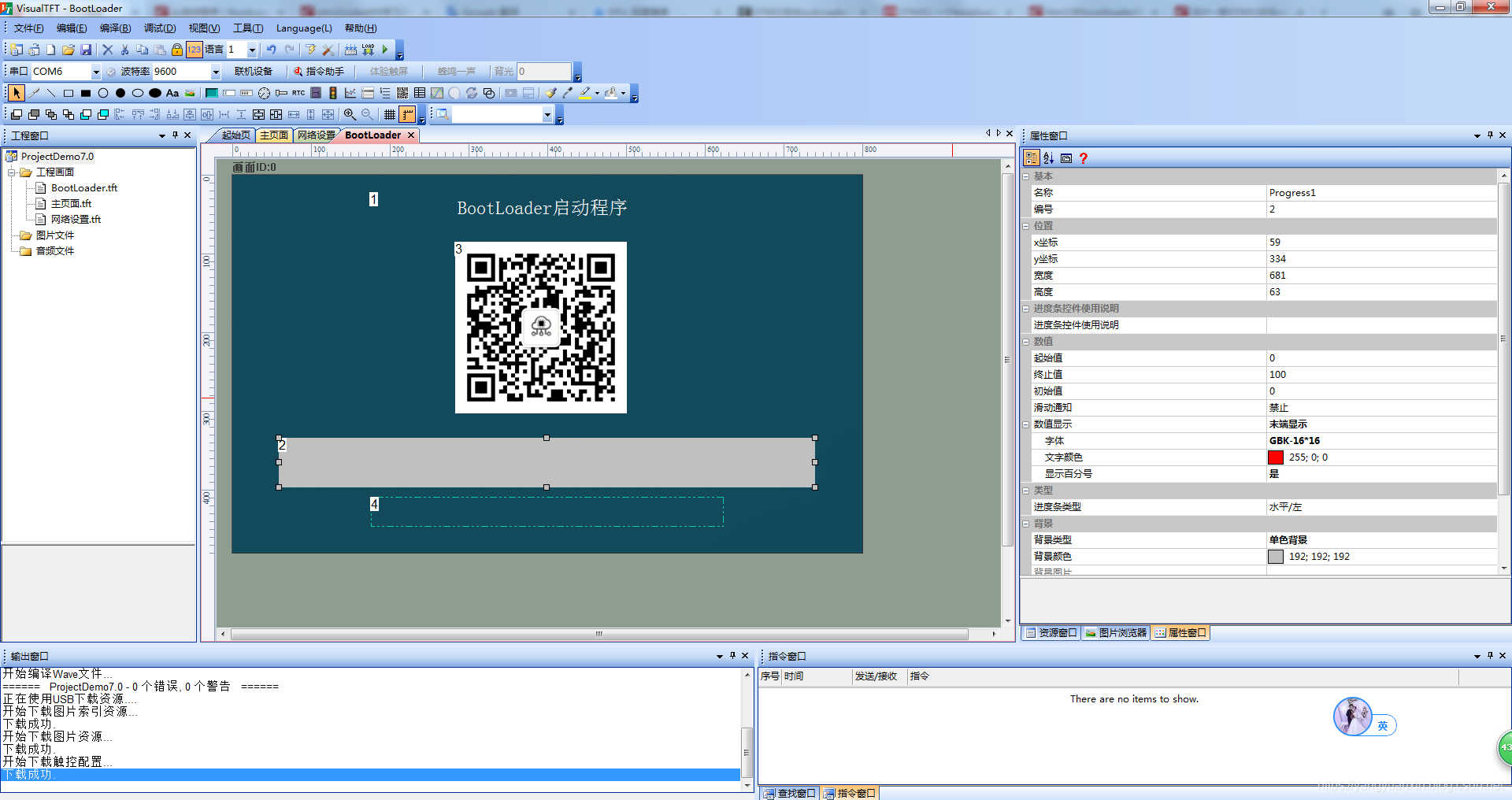Screen dimensions: 1512x800
Task: Click the 指令助手 button
Action: (x=319, y=72)
